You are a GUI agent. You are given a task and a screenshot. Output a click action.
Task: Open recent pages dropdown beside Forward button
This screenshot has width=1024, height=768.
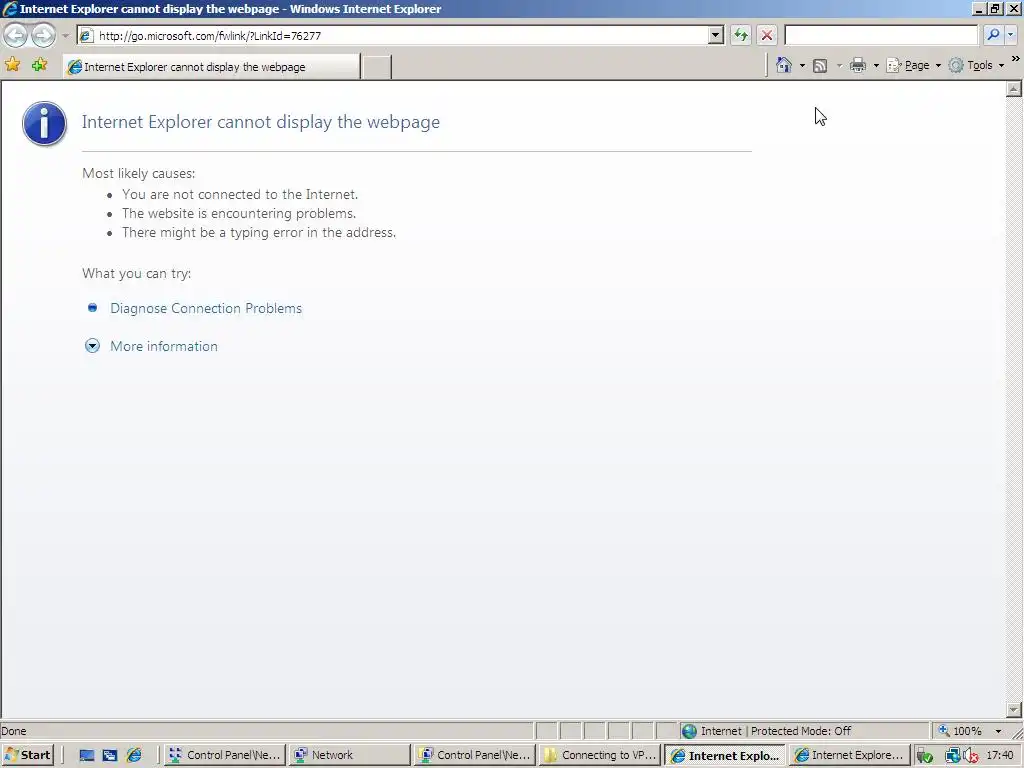(65, 35)
